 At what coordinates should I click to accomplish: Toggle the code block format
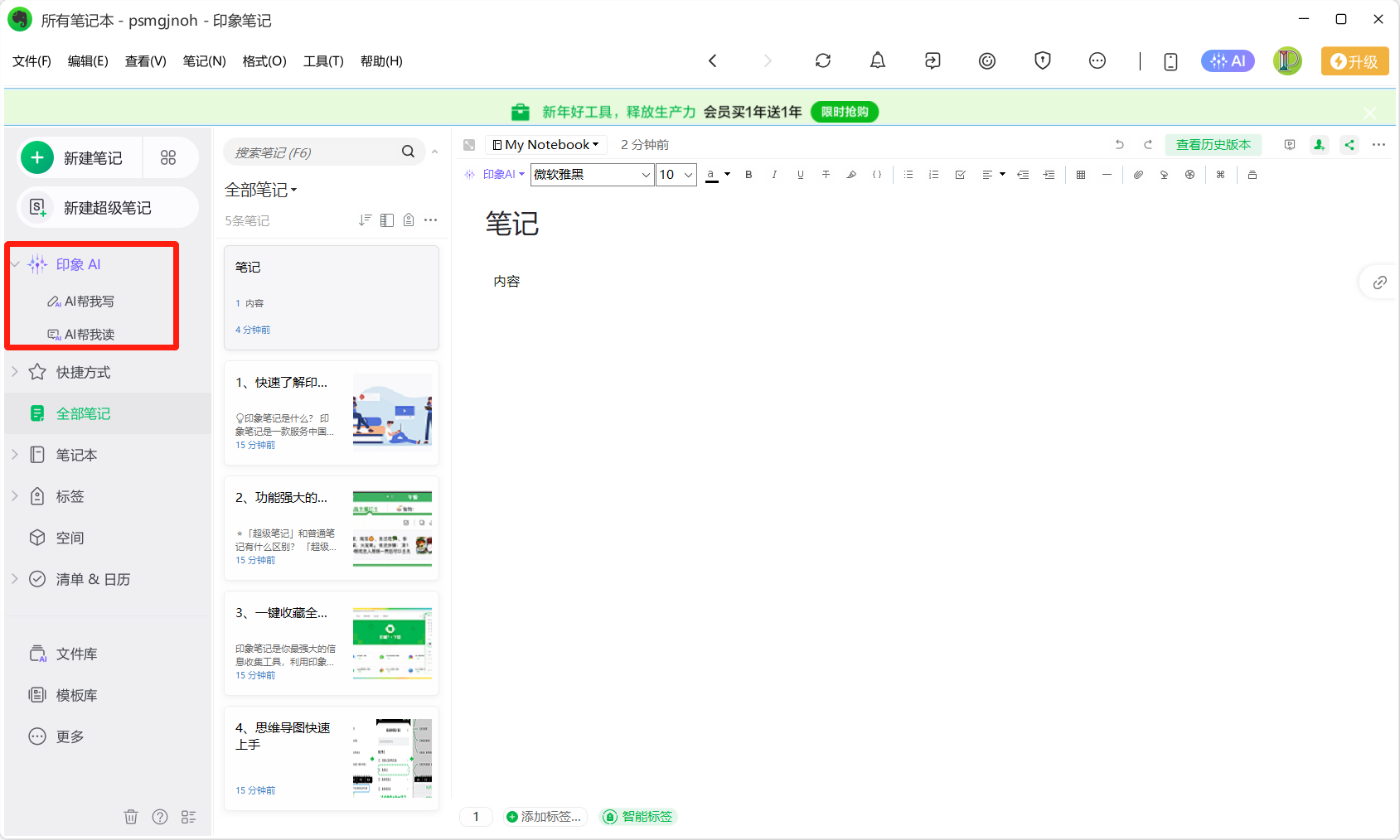pos(877,175)
